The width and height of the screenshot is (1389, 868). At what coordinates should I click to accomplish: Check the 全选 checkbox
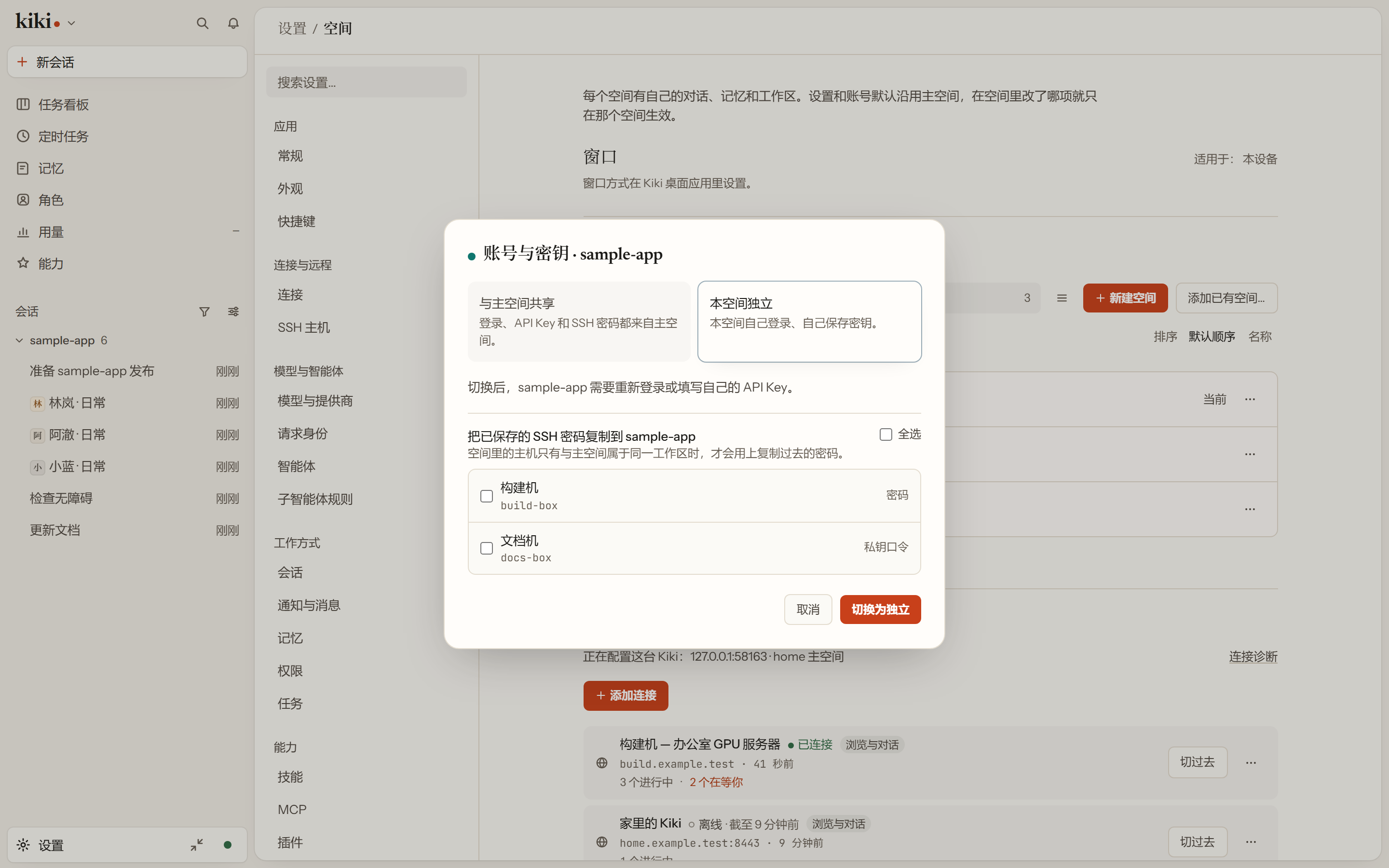(x=885, y=434)
